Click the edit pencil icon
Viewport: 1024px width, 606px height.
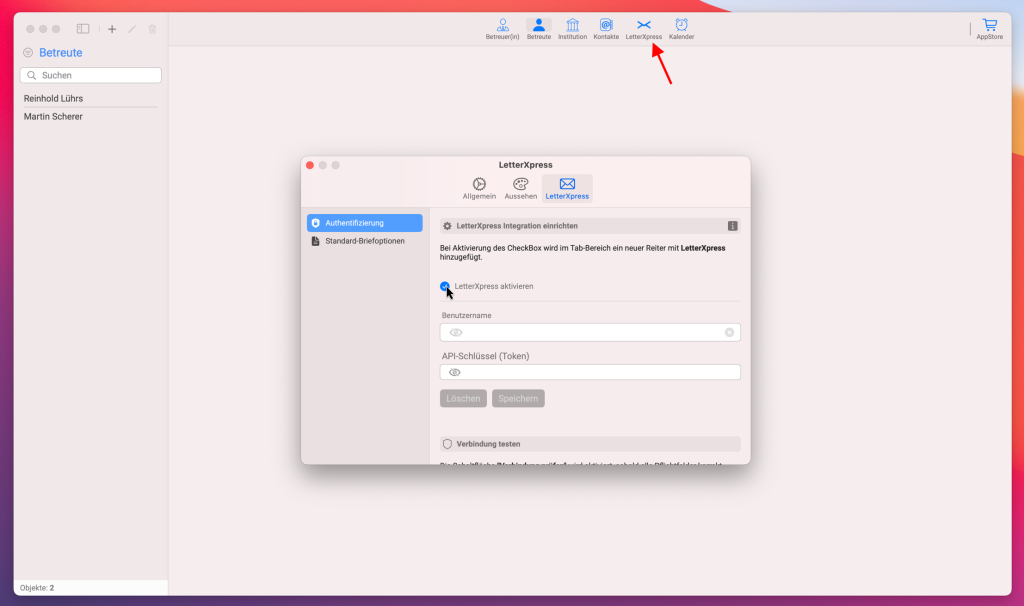coord(132,29)
